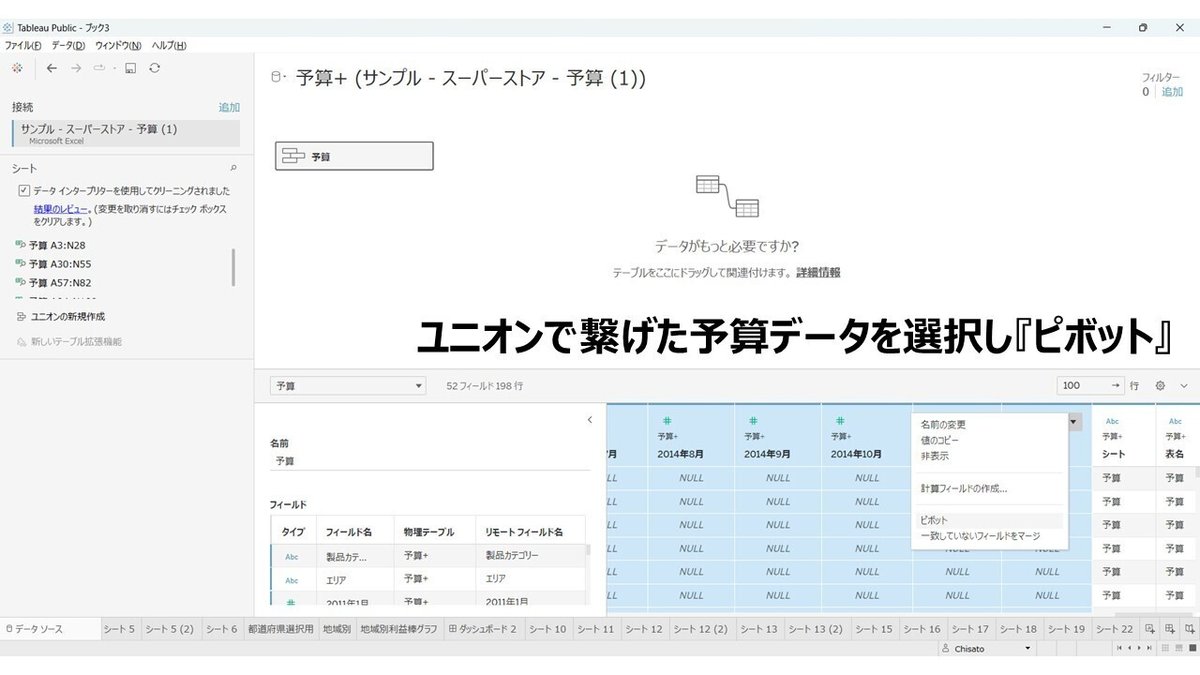Click the new story icon in tab bar
The width and height of the screenshot is (1200, 675).
click(1189, 629)
